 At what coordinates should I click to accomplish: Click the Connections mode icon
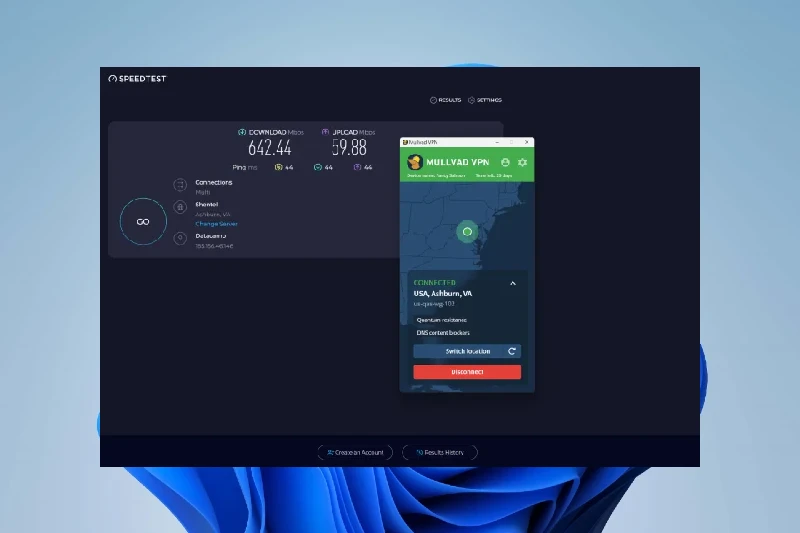[180, 185]
